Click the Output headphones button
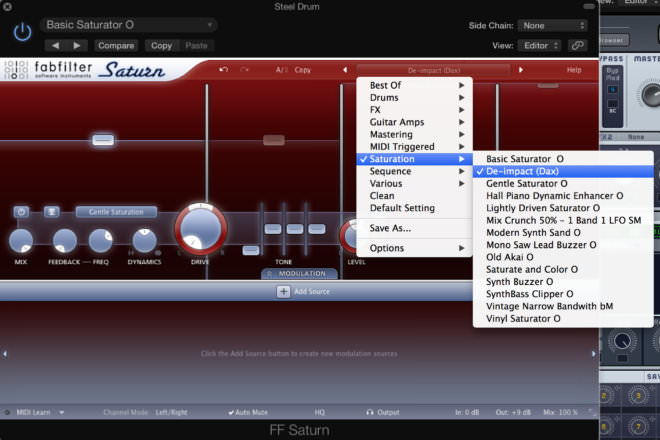This screenshot has height=440, width=660. click(383, 413)
